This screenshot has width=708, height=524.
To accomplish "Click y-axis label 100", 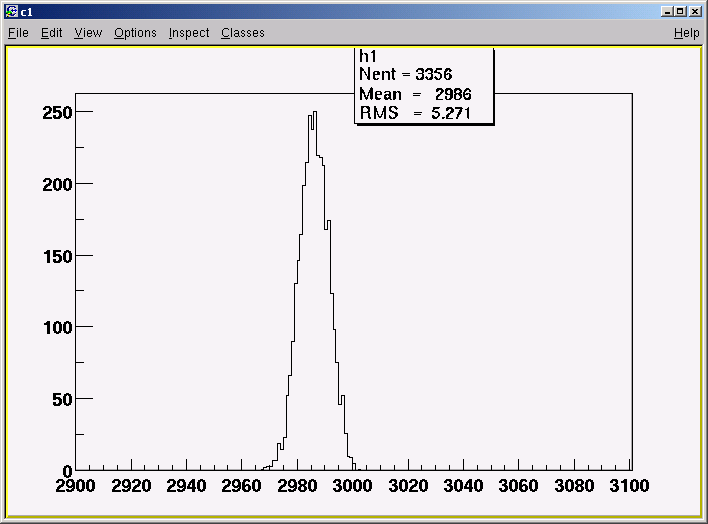I will tap(57, 328).
